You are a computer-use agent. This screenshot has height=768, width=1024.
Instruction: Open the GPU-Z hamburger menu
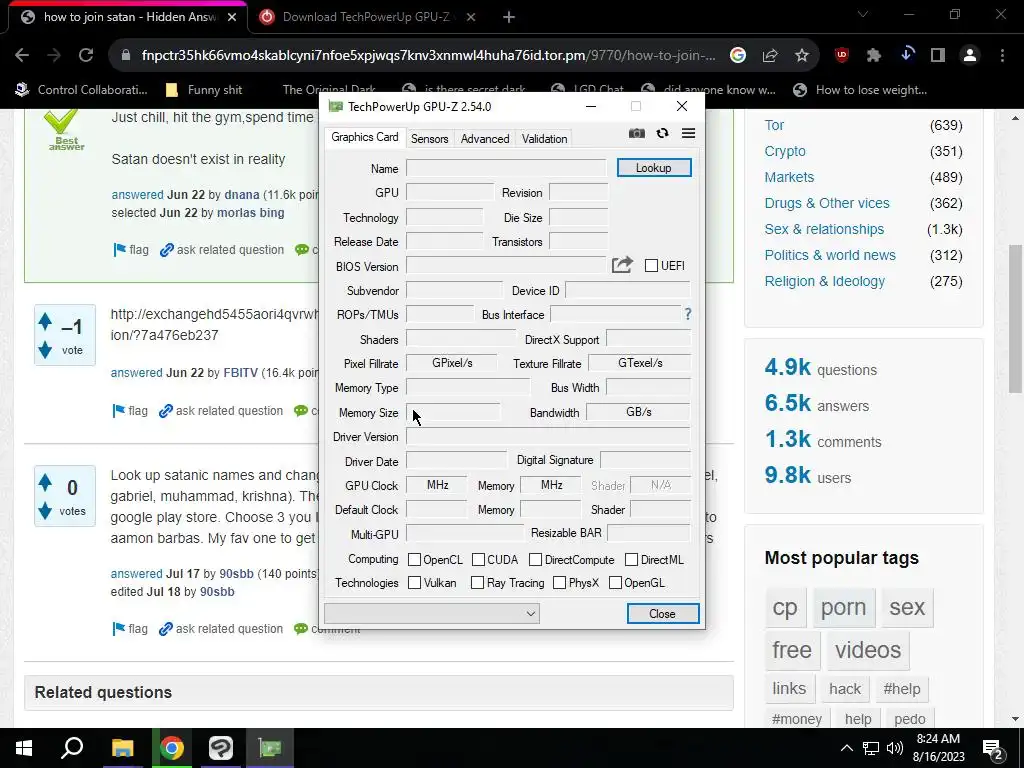(x=688, y=133)
